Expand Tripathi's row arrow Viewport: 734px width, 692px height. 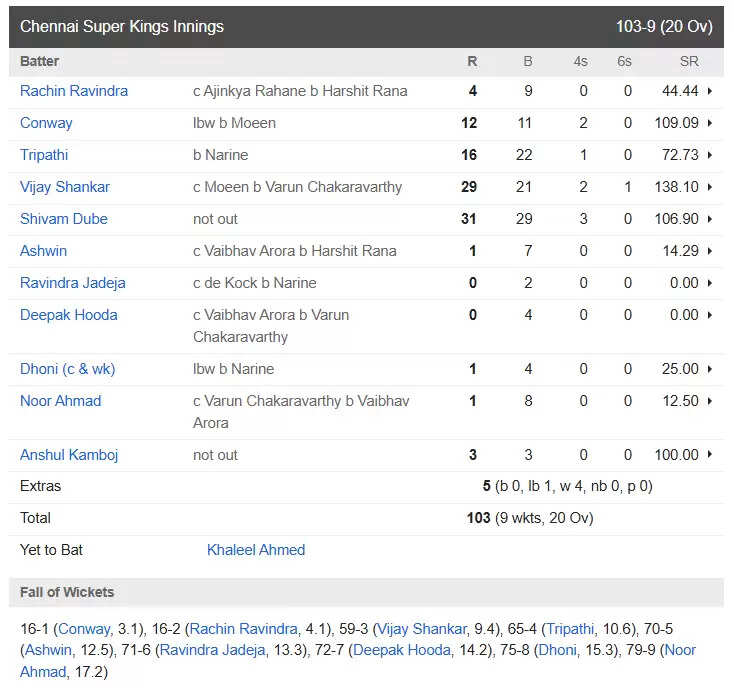[x=710, y=155]
